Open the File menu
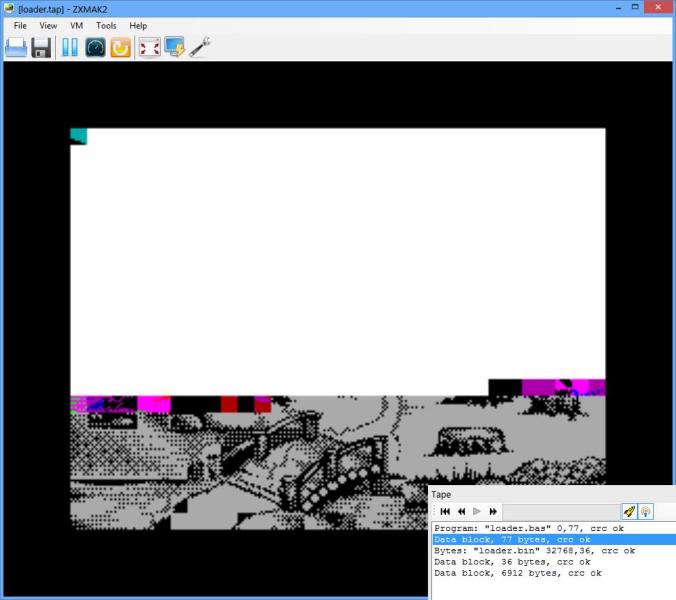Image resolution: width=676 pixels, height=600 pixels. click(20, 25)
